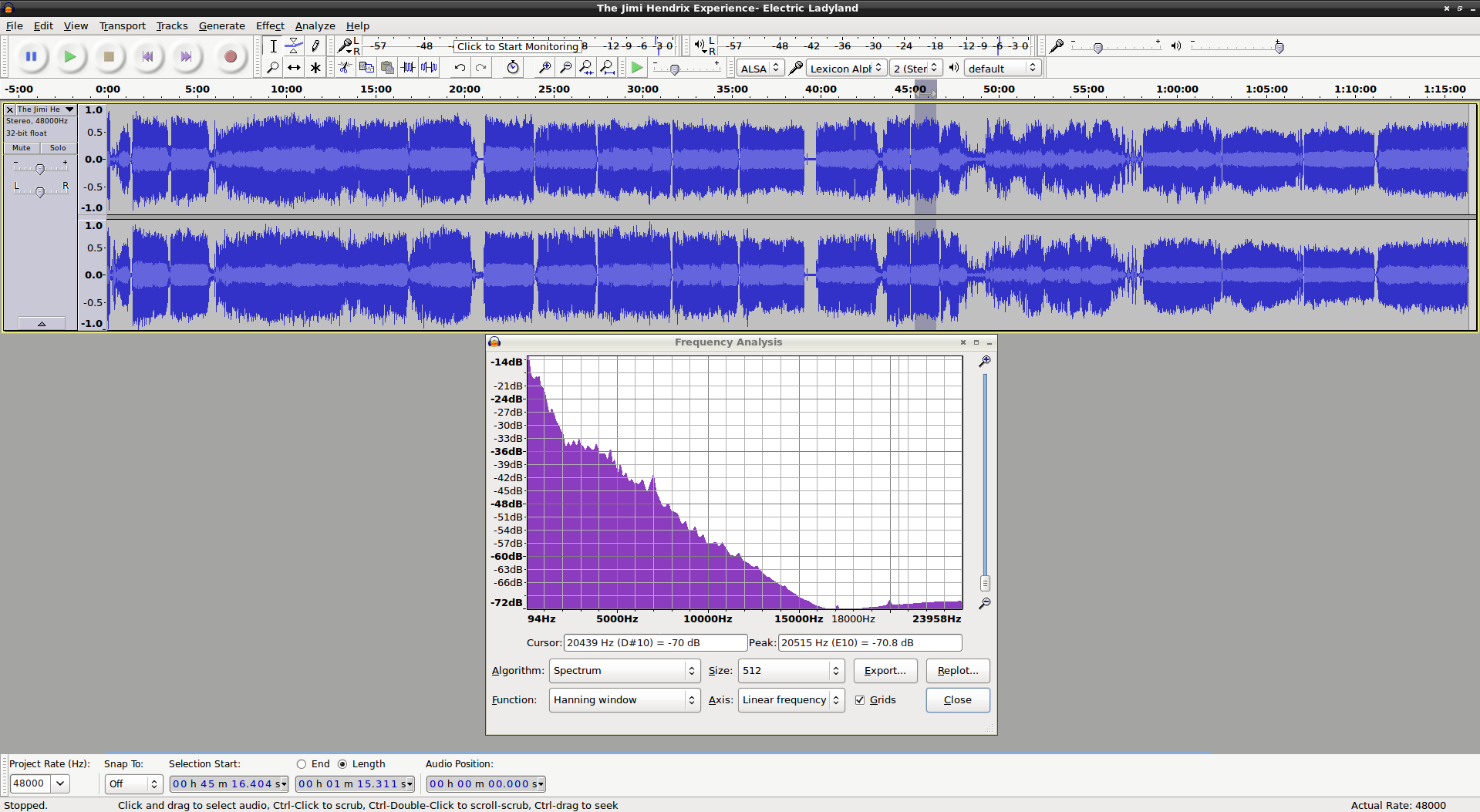This screenshot has width=1480, height=812.
Task: Close the Frequency Analysis dialog
Action: point(958,700)
